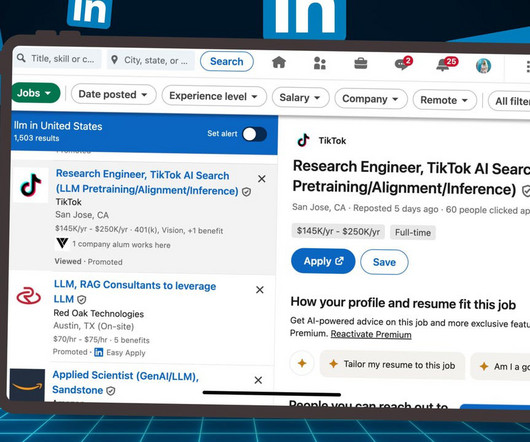This screenshot has height=442, width=530.
Task: Click the blue Apply button
Action: [x=323, y=261]
